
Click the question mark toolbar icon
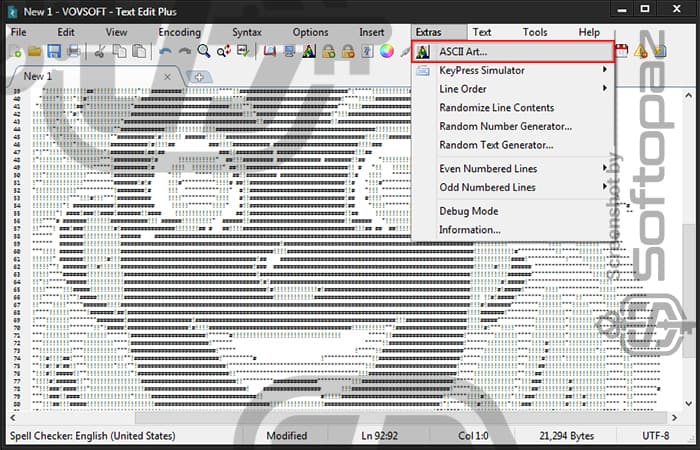click(367, 51)
